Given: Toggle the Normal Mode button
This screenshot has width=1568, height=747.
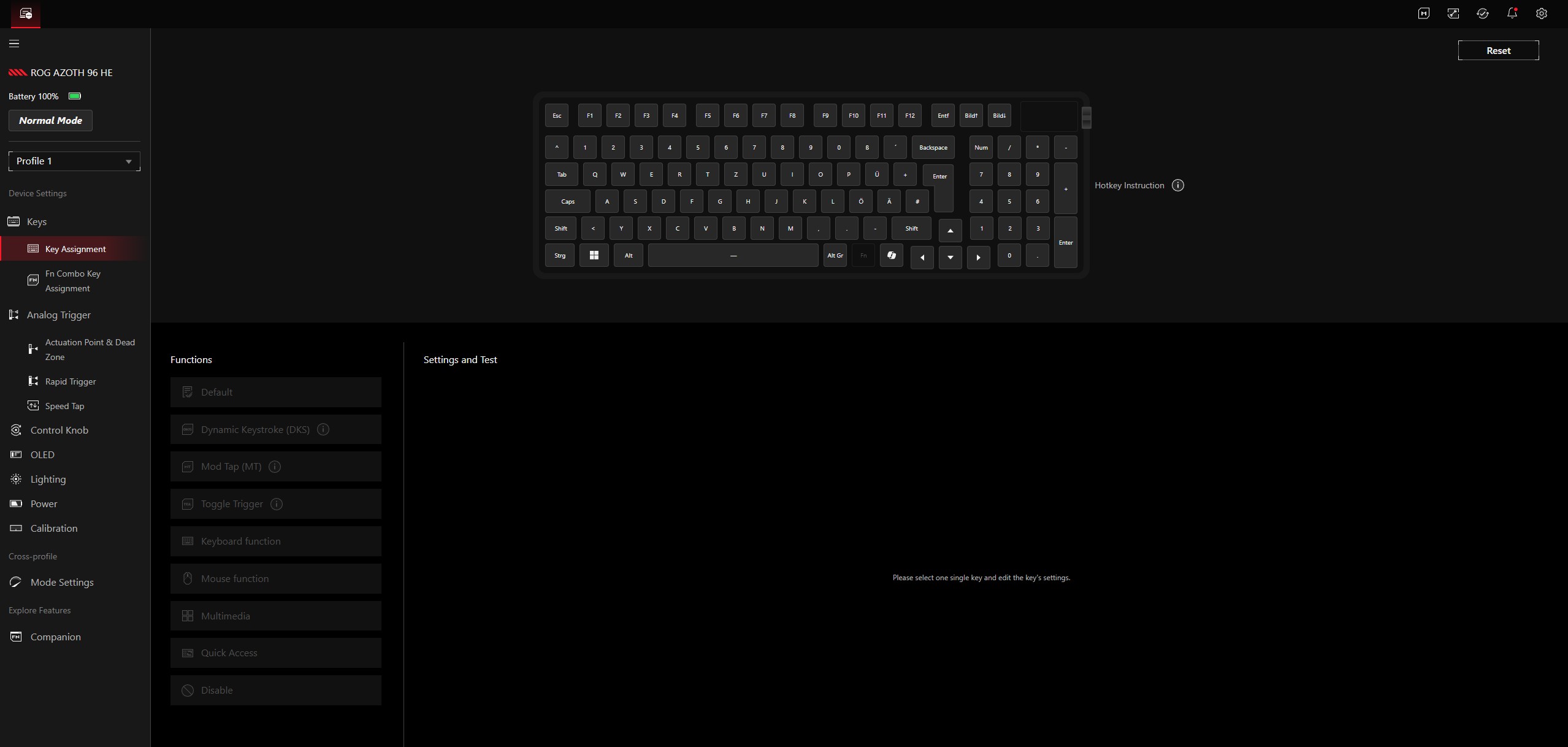Looking at the screenshot, I should tap(50, 120).
